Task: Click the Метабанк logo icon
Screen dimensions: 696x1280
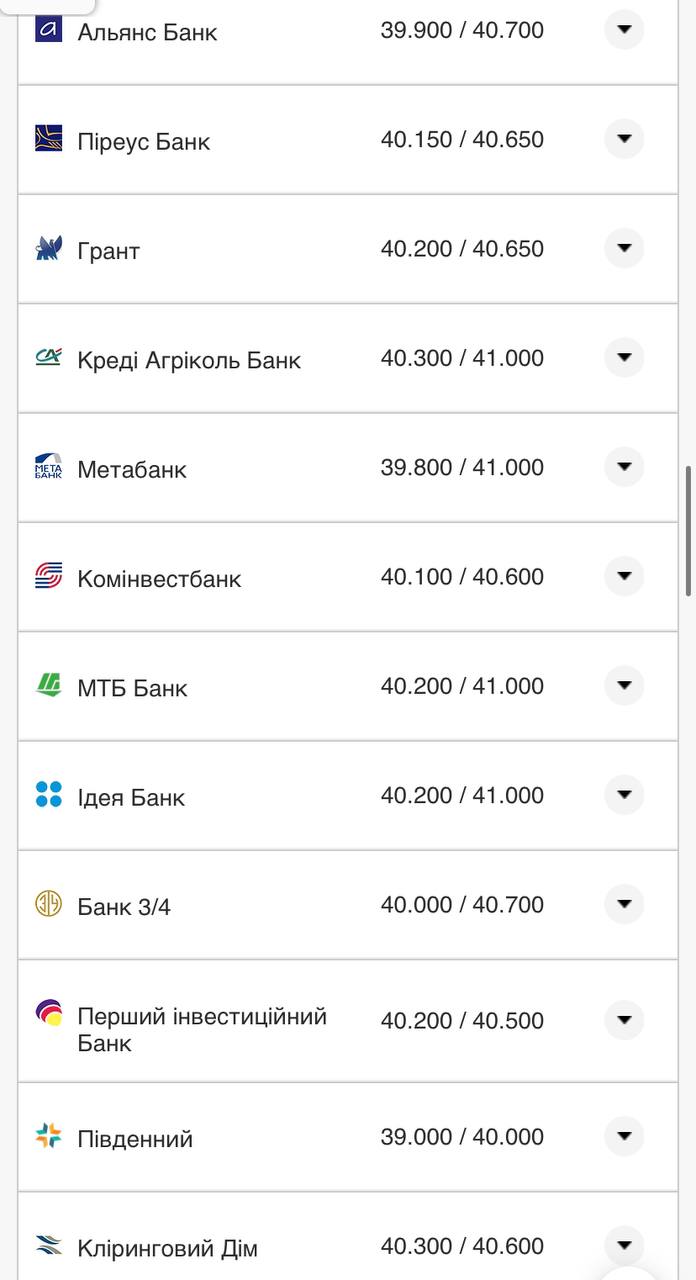Action: click(x=48, y=466)
